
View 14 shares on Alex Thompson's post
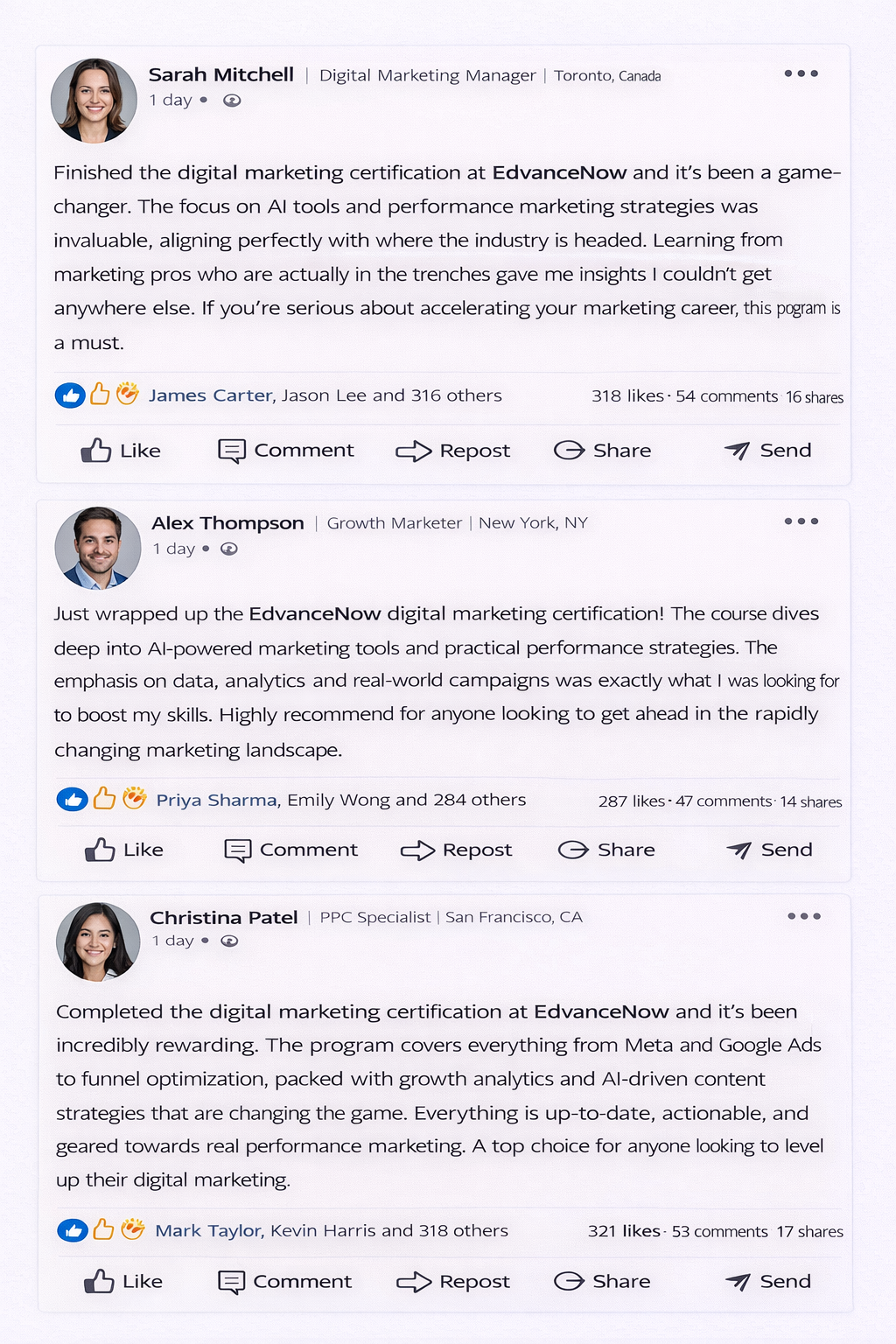(811, 801)
